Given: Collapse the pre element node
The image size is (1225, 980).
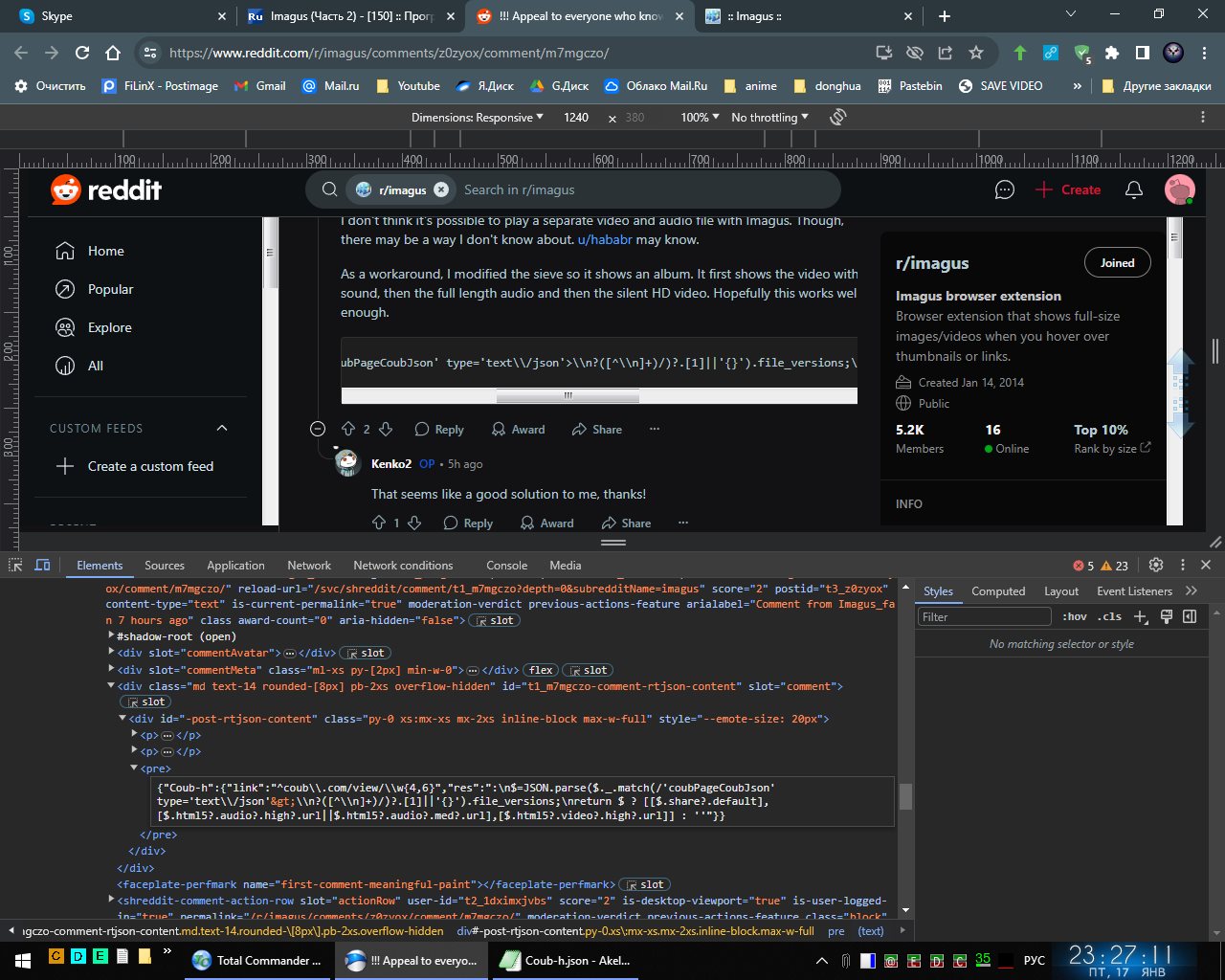Looking at the screenshot, I should 134,768.
